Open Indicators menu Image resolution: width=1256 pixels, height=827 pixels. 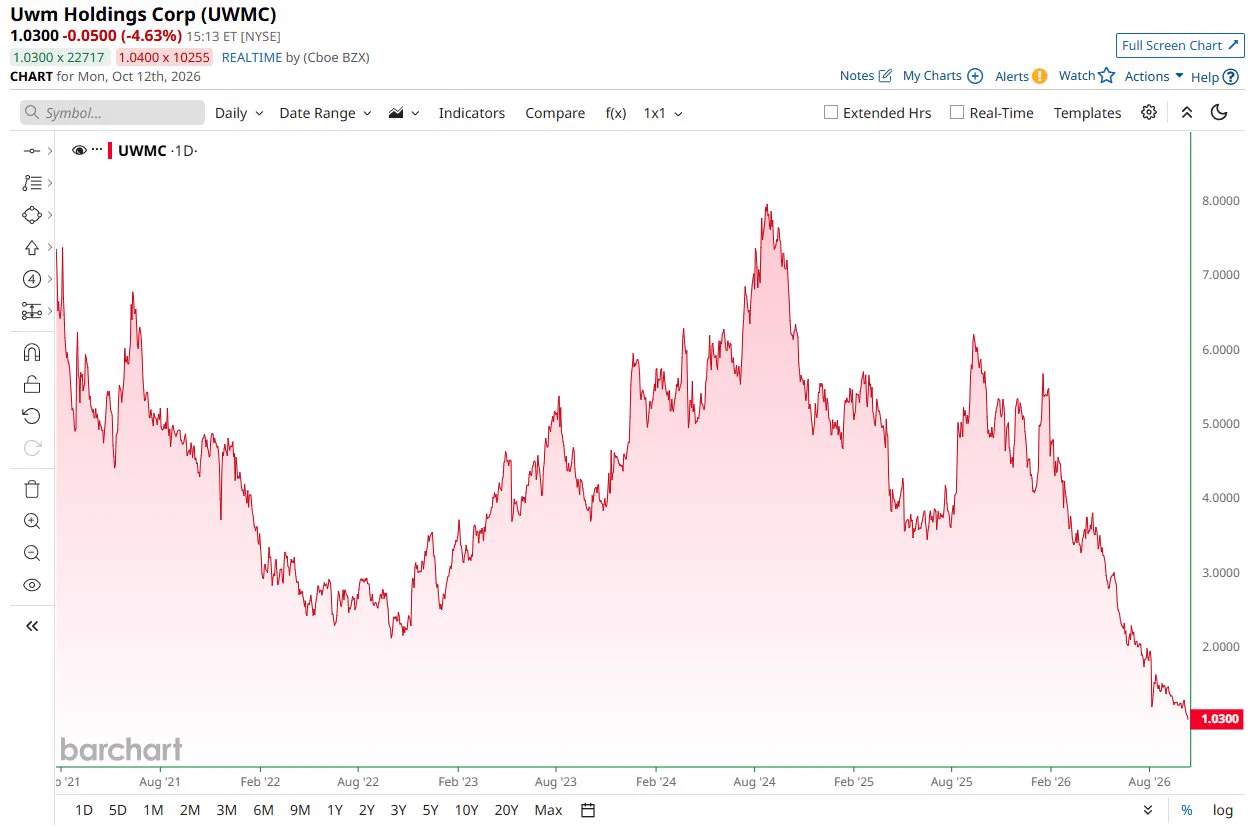coord(472,113)
